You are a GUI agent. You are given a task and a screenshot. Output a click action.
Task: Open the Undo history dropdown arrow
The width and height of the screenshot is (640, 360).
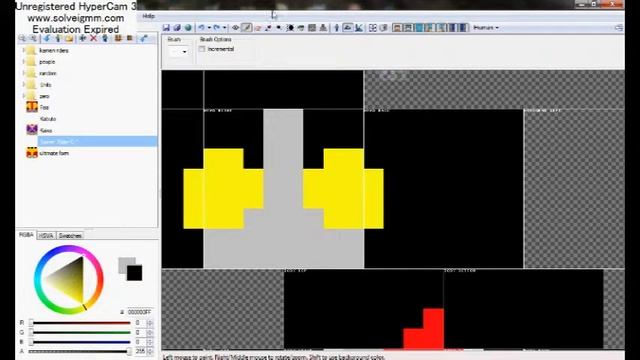209,28
